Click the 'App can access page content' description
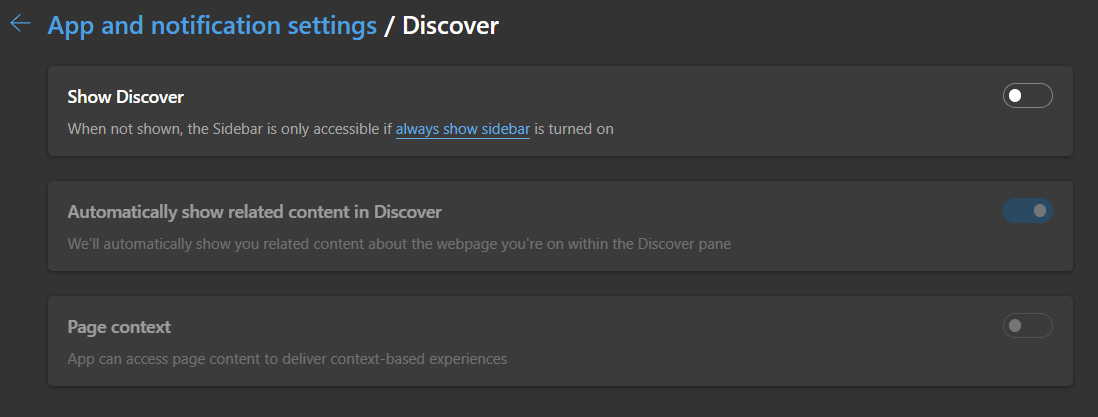 click(287, 359)
